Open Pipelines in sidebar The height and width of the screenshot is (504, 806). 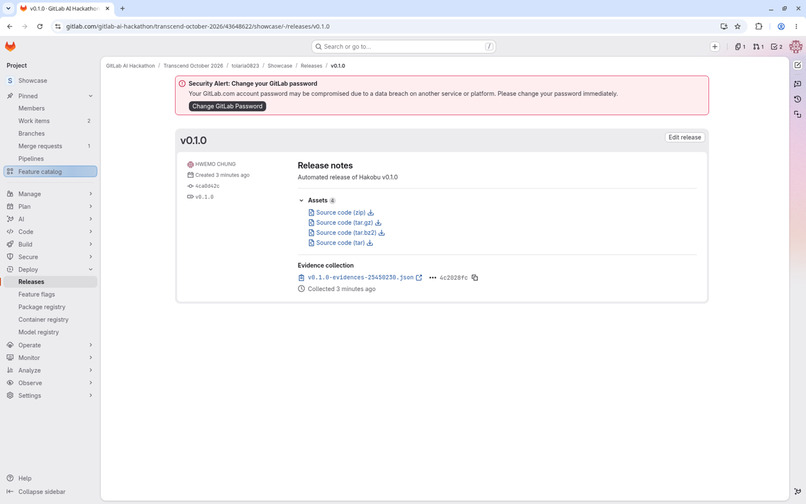coord(50,159)
